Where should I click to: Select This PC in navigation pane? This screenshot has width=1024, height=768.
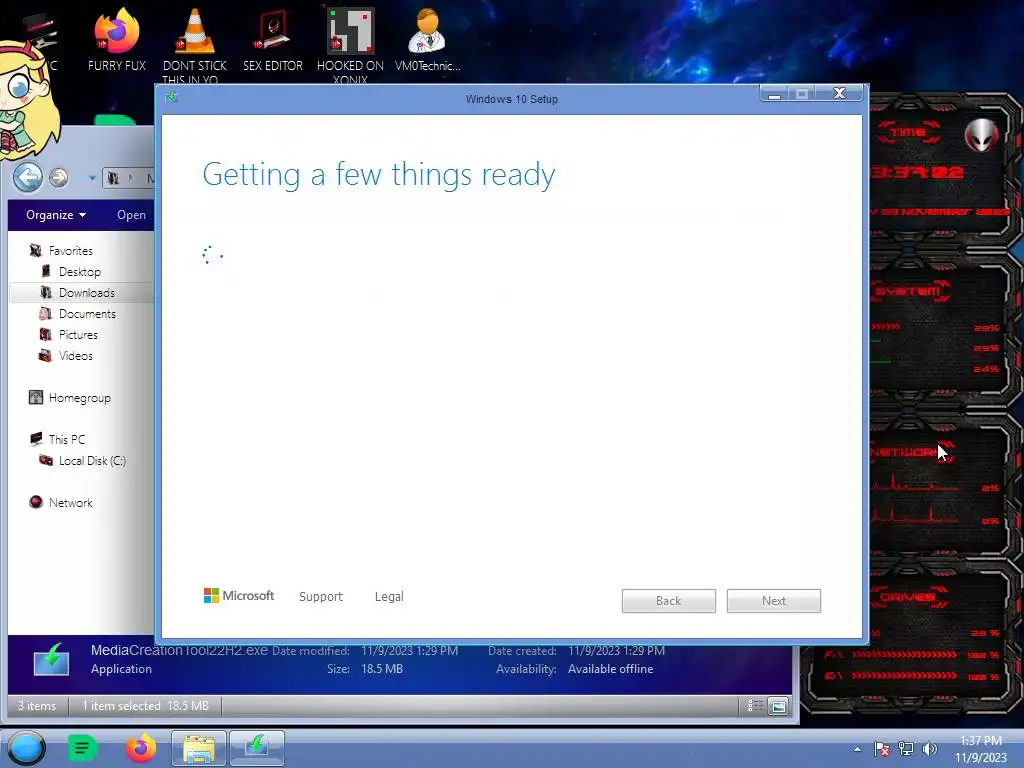(x=67, y=440)
